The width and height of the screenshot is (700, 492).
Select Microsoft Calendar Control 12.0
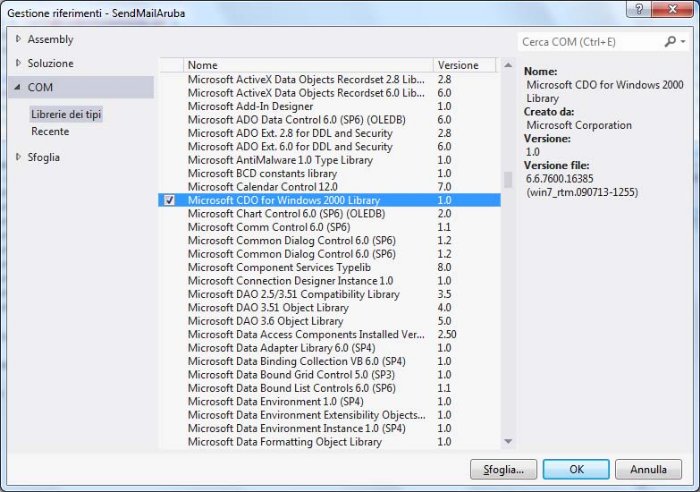pyautogui.click(x=329, y=187)
